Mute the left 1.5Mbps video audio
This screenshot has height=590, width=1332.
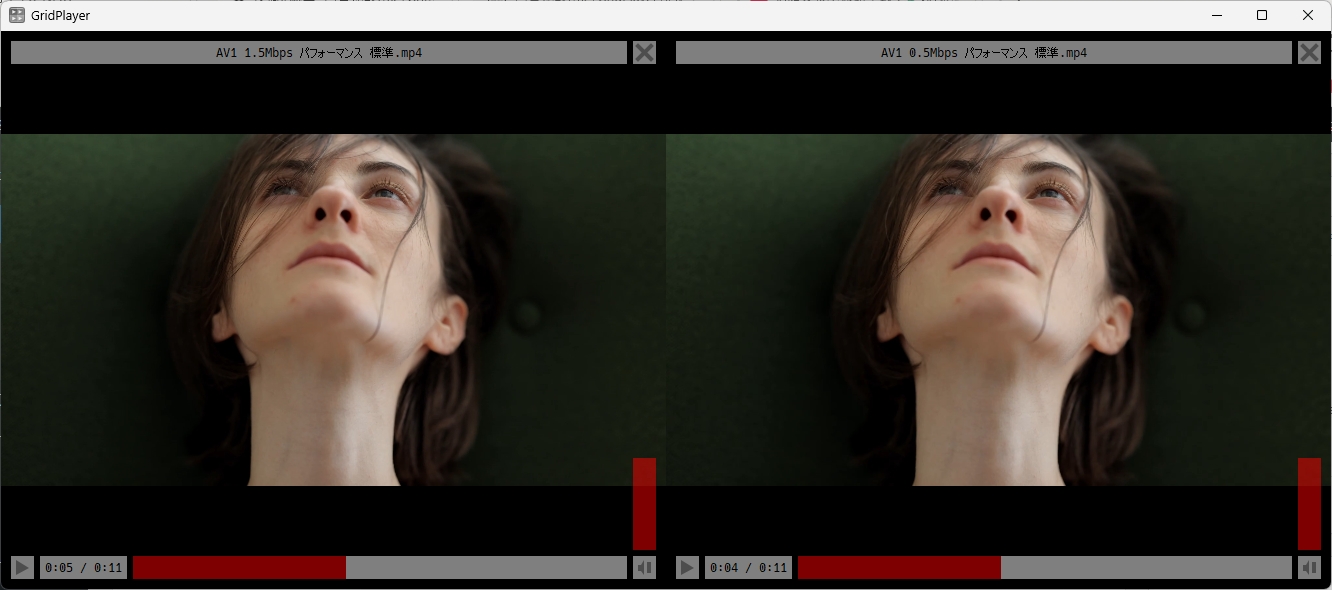645,568
